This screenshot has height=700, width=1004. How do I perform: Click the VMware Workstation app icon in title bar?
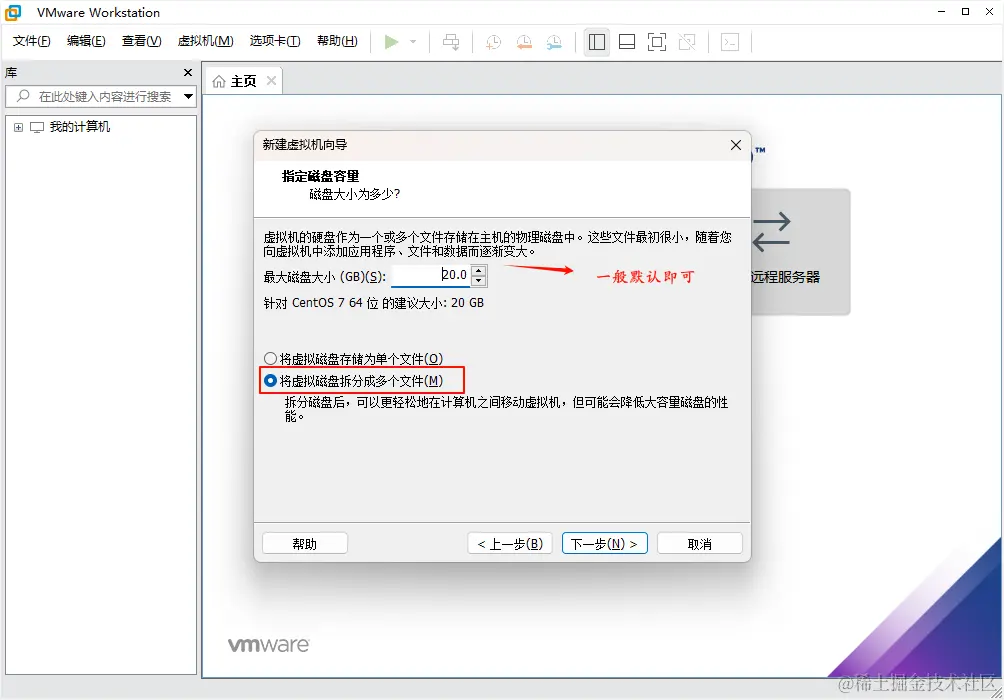coord(13,12)
